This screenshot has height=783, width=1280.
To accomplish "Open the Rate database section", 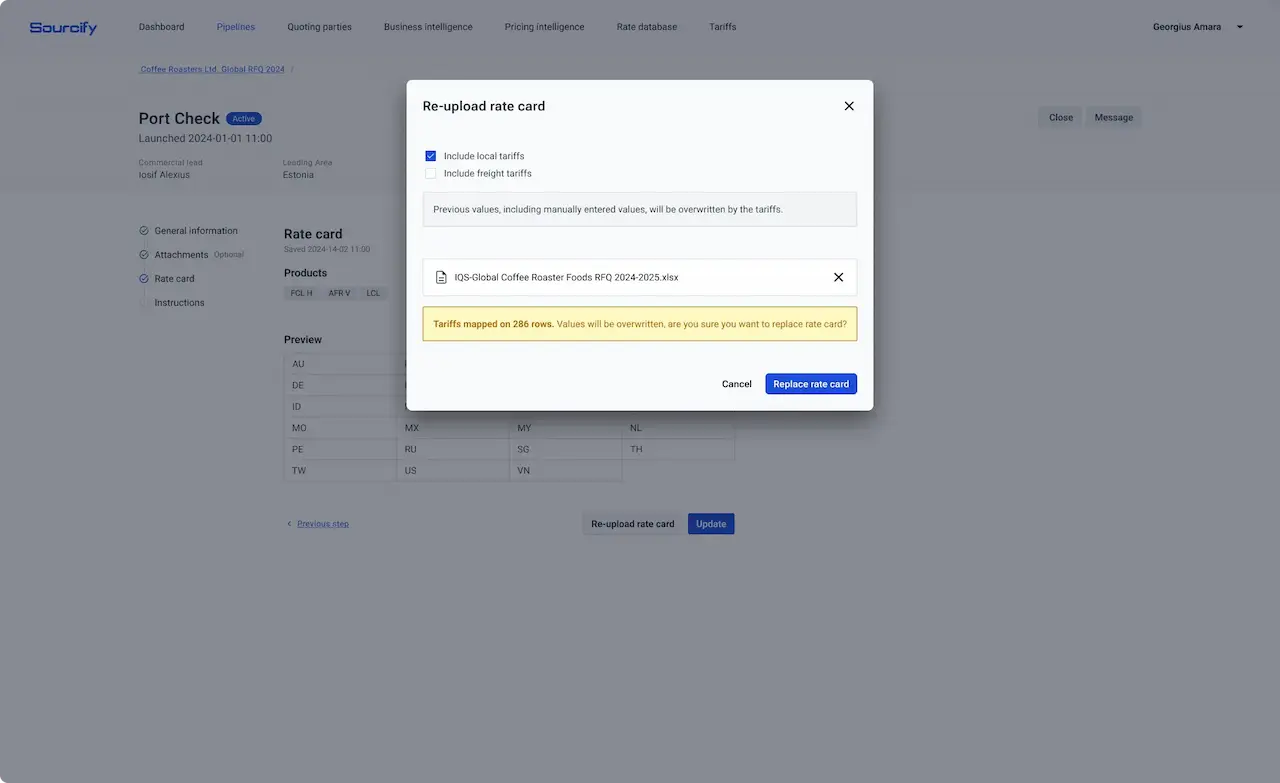I will coord(646,27).
